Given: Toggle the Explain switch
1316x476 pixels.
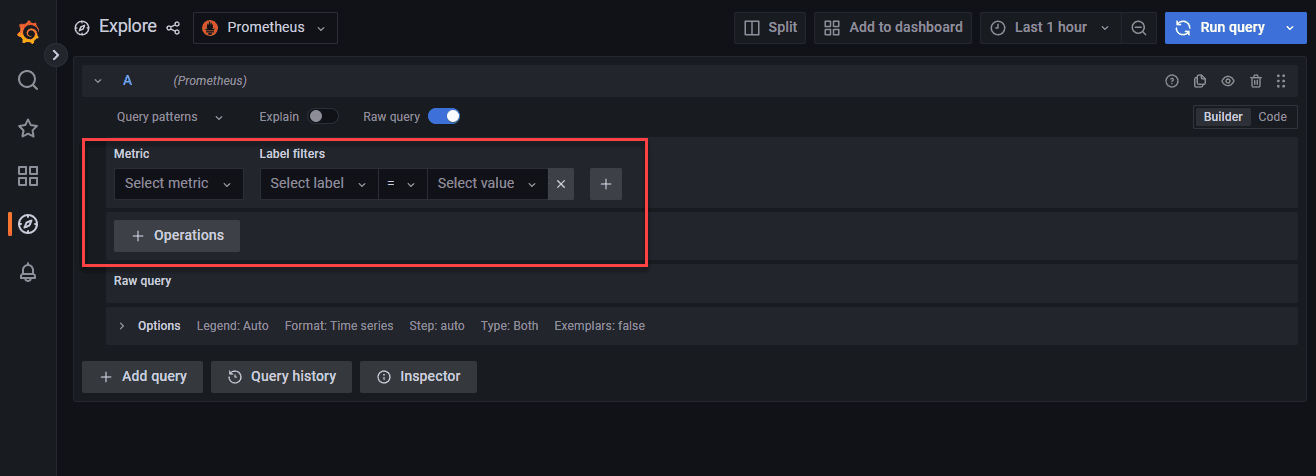Looking at the screenshot, I should pos(323,116).
